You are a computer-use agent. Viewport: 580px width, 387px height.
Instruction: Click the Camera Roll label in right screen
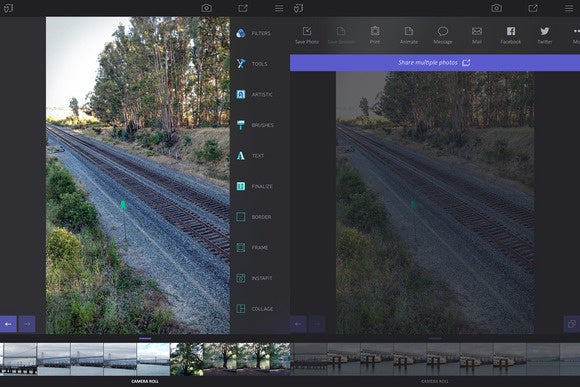(x=435, y=381)
